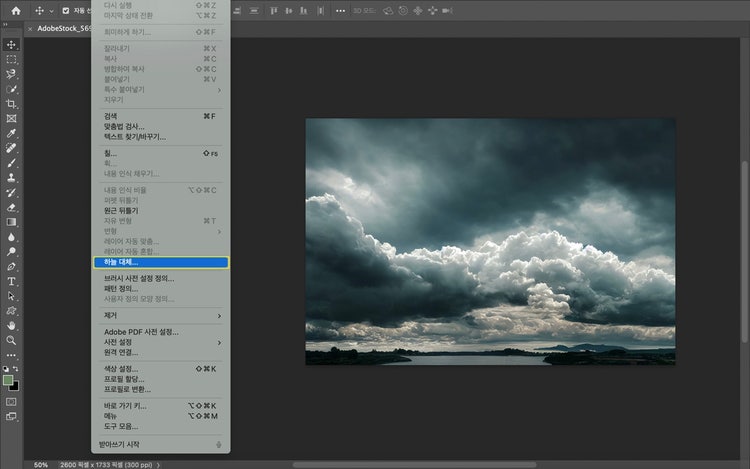
Task: Click the green foreground color swatch
Action: (8, 380)
